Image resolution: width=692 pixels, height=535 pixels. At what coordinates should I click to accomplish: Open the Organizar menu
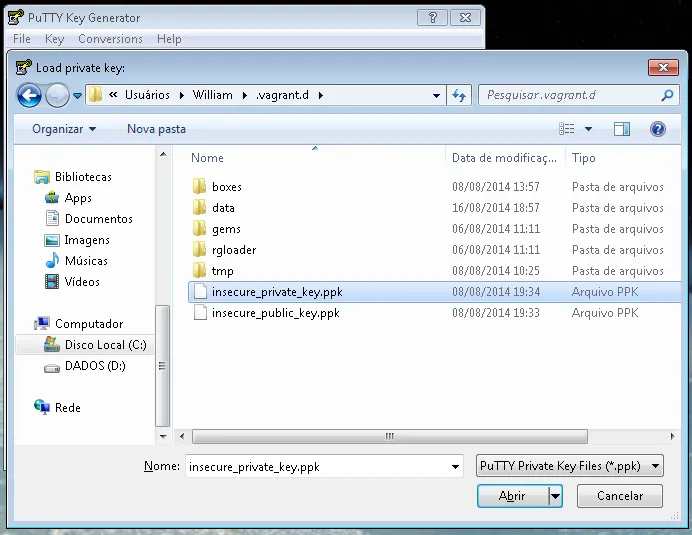pyautogui.click(x=64, y=129)
